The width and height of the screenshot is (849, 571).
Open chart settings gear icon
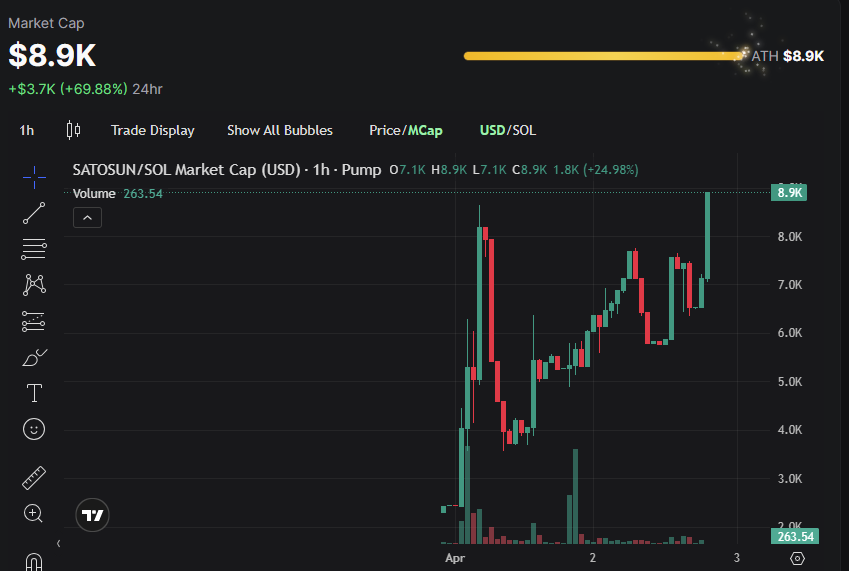(x=798, y=558)
